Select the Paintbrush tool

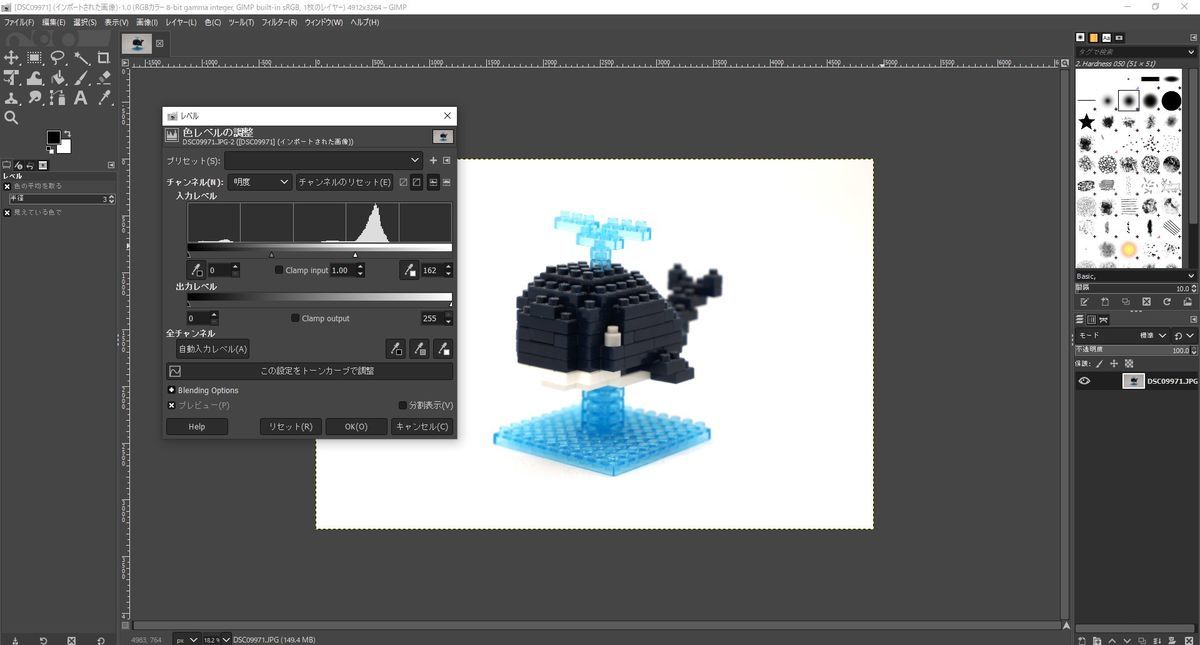point(81,78)
